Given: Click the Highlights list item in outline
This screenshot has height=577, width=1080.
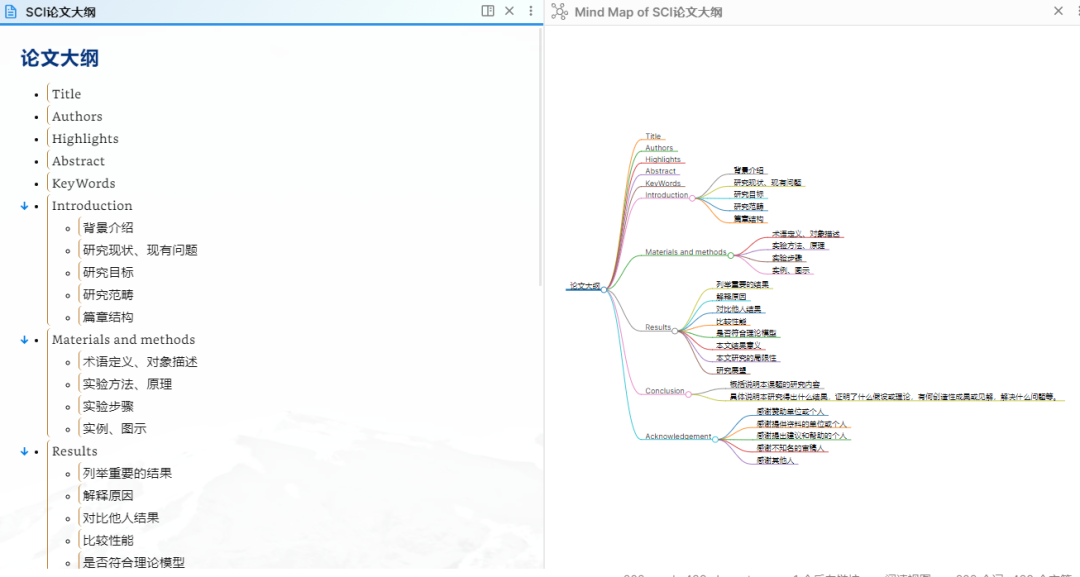Looking at the screenshot, I should coord(85,139).
